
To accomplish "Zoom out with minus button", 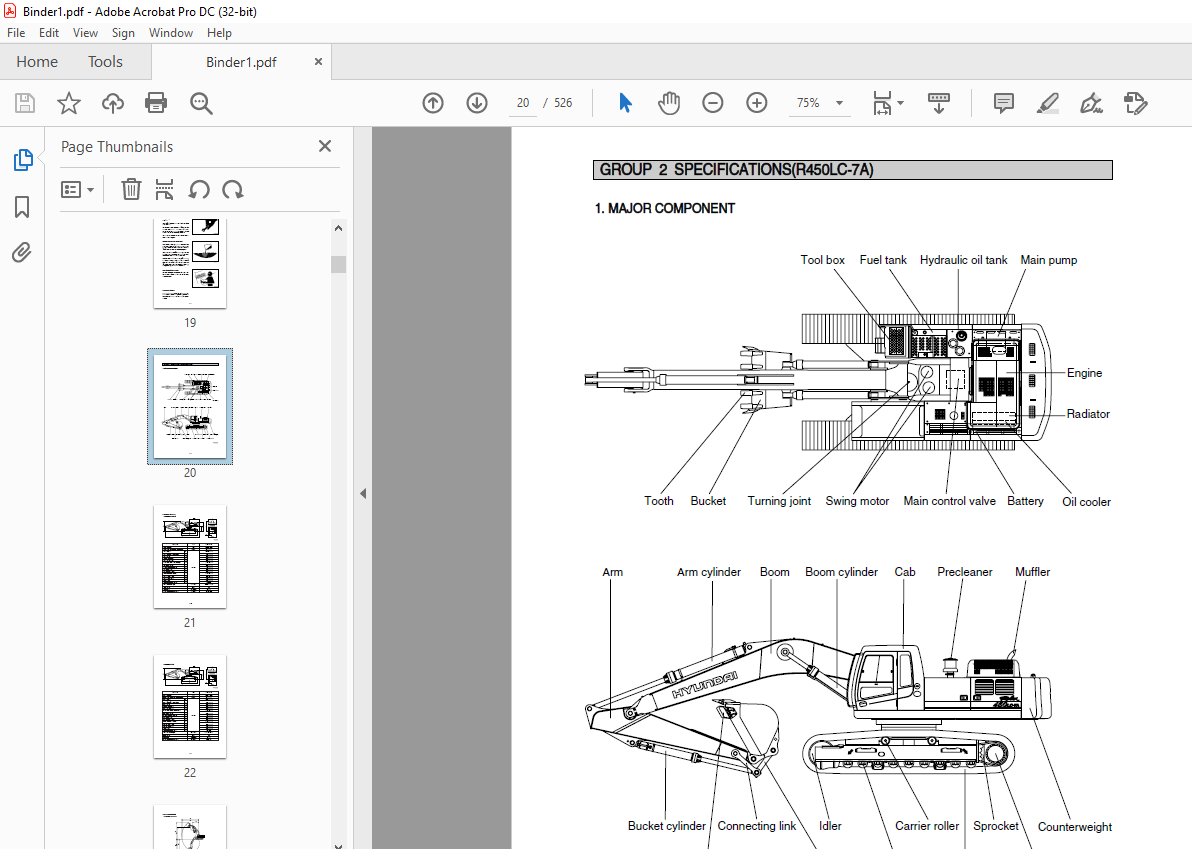I will click(712, 103).
